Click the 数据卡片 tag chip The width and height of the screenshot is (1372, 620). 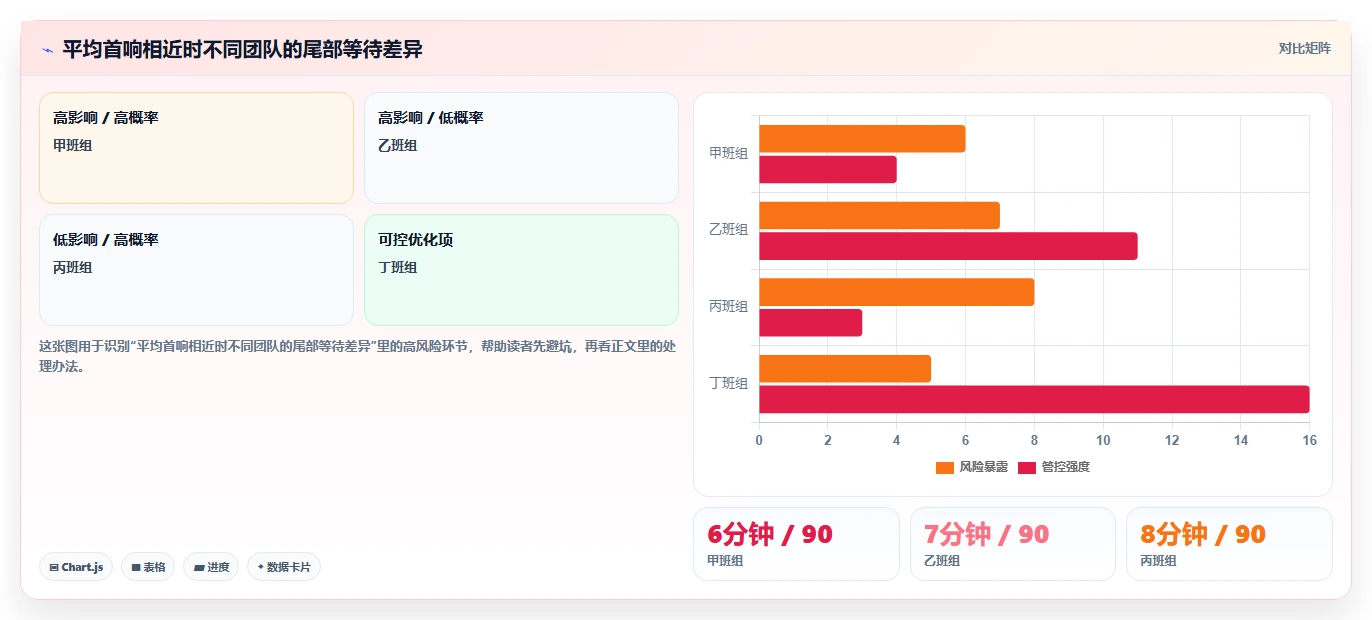[x=284, y=567]
